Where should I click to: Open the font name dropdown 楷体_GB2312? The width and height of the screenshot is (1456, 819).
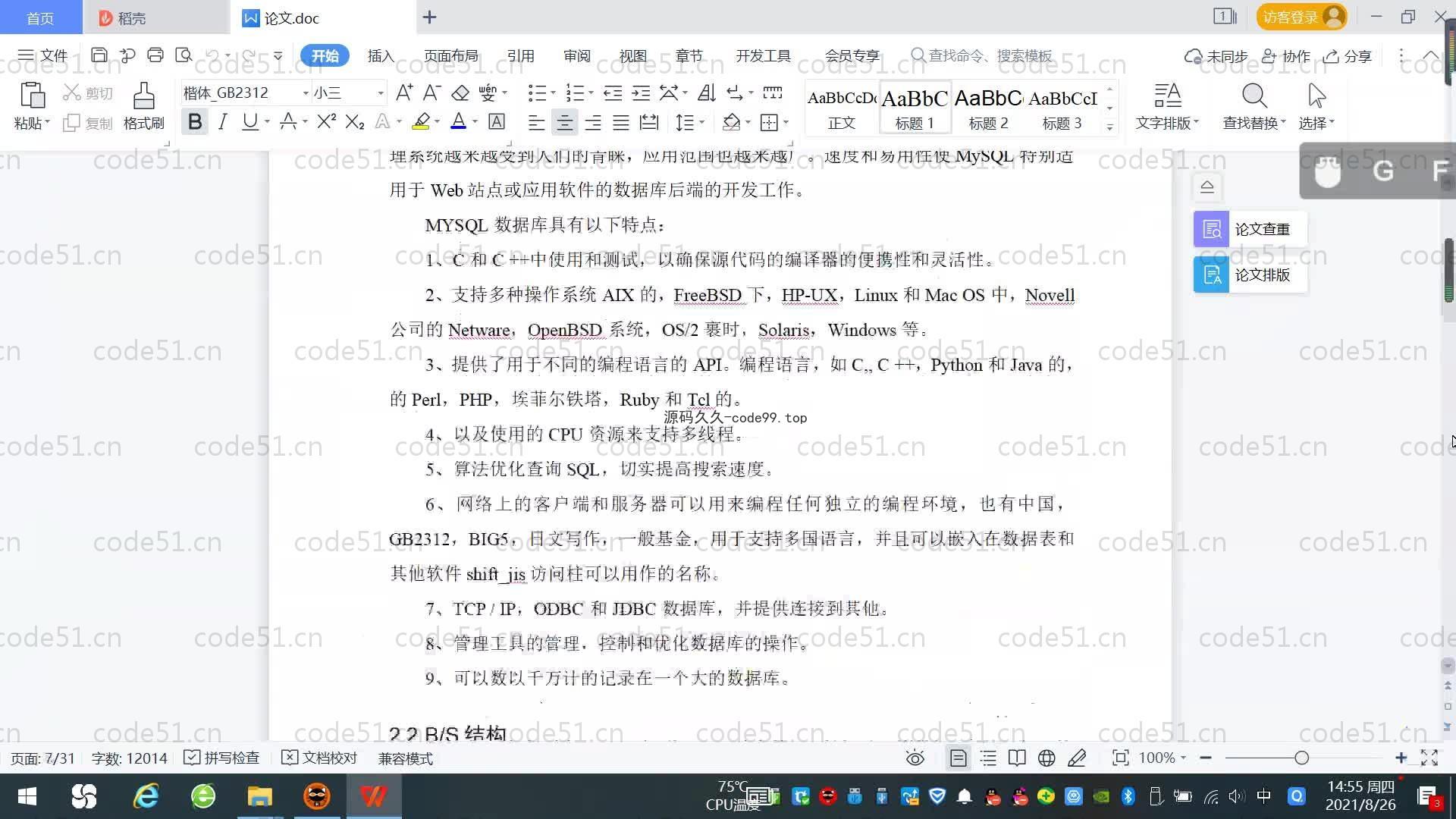coord(306,93)
